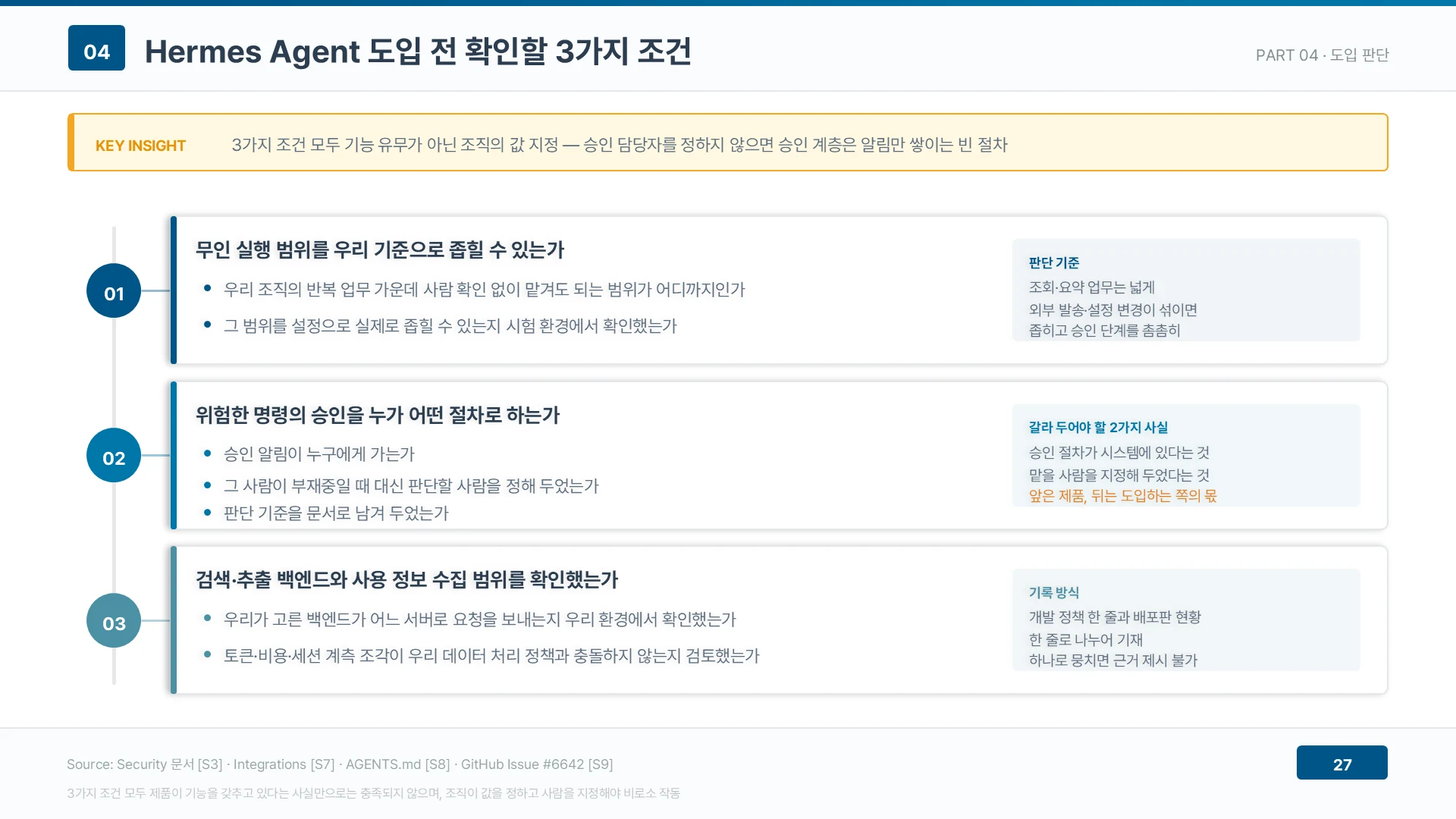Select line 한 줄로 나누어 기재
Image resolution: width=1456 pixels, height=819 pixels.
pos(1085,639)
